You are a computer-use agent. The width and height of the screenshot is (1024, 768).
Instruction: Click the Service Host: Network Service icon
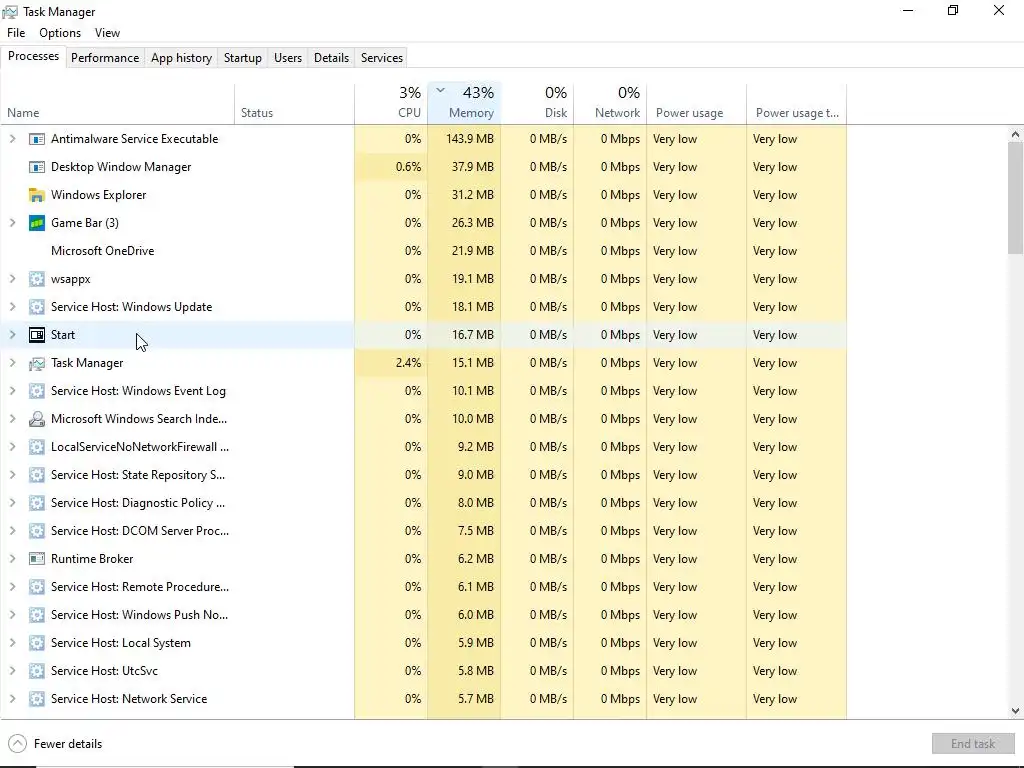(x=37, y=699)
